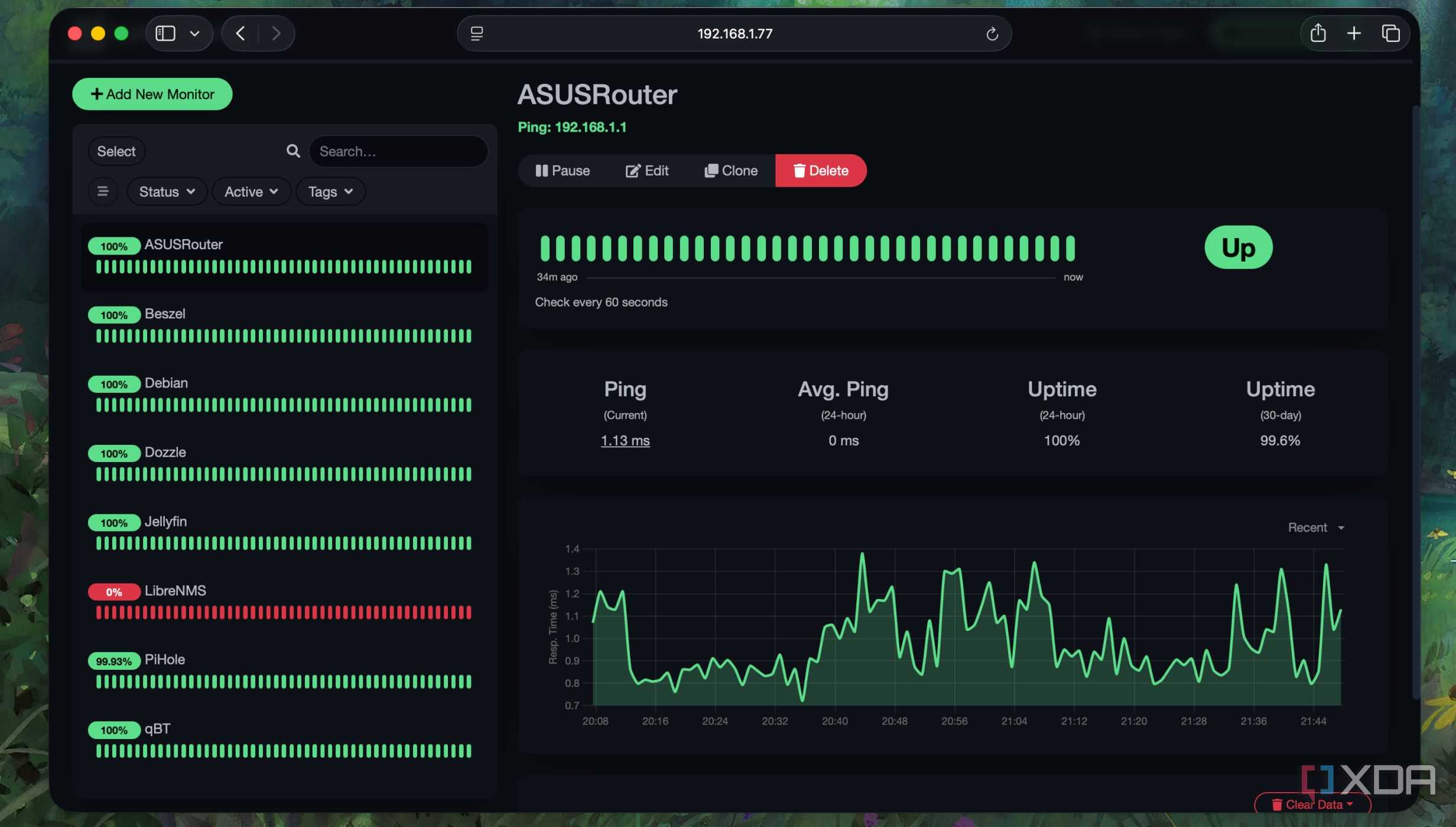Open a new tab with plus icon

(x=1353, y=33)
